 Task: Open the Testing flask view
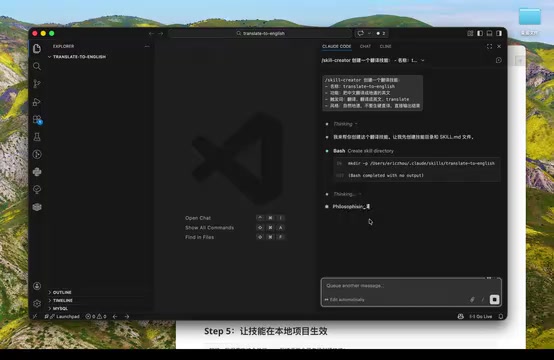pyautogui.click(x=37, y=137)
